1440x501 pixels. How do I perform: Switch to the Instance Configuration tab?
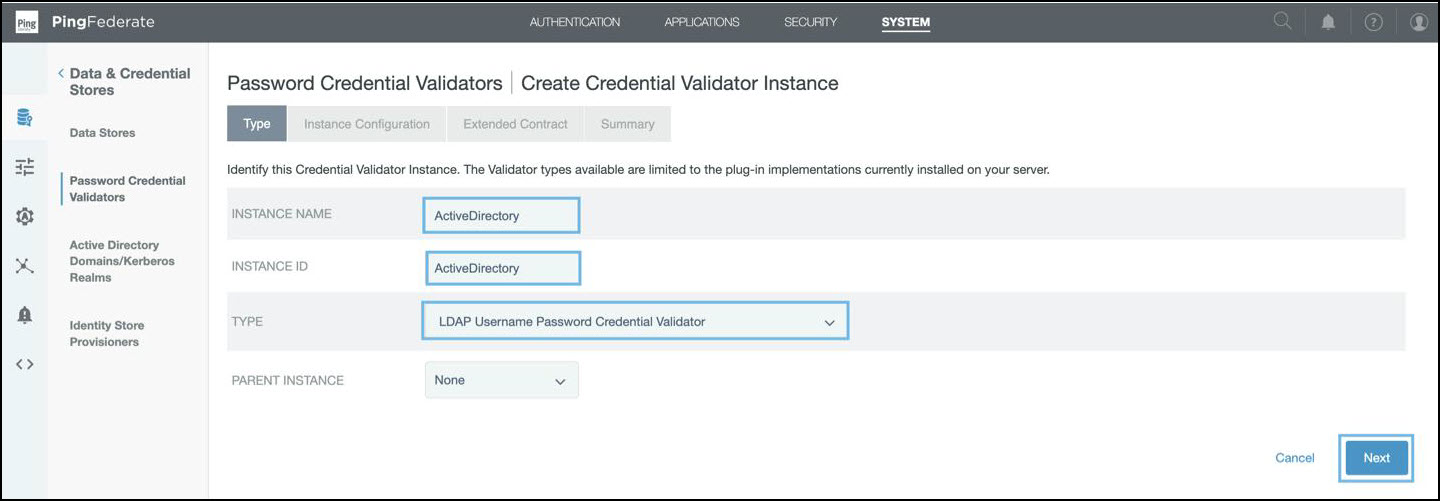point(367,124)
